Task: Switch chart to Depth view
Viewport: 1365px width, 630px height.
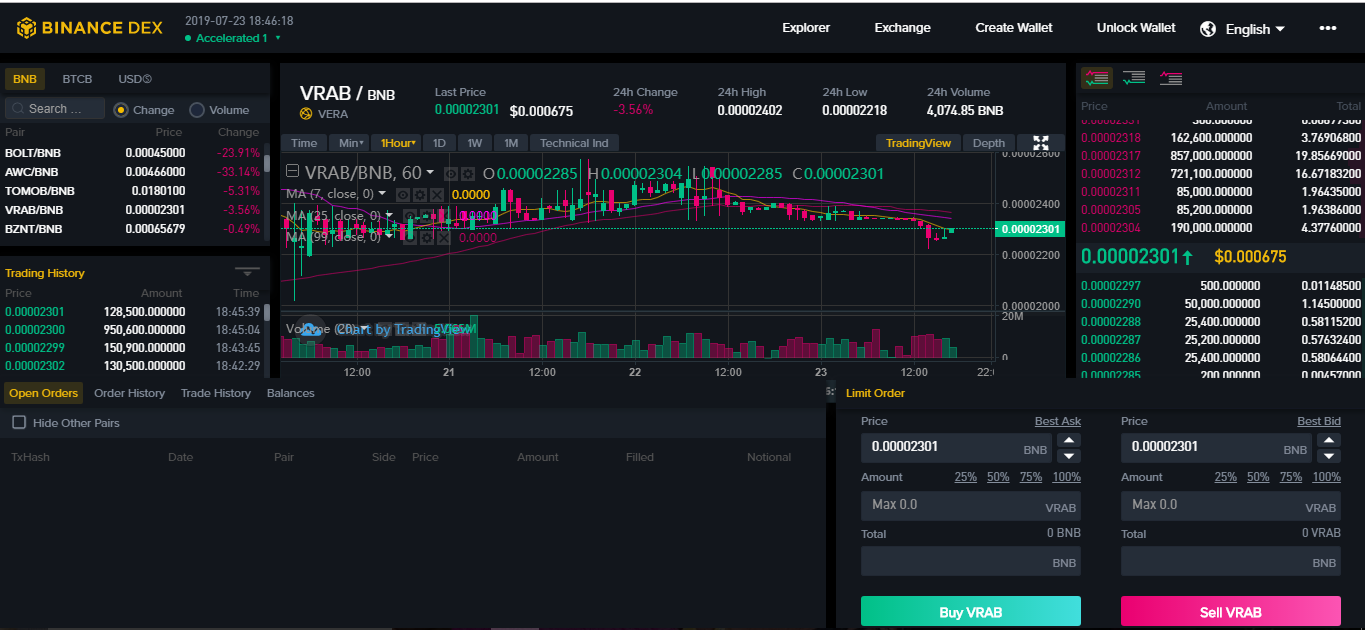Action: tap(989, 143)
